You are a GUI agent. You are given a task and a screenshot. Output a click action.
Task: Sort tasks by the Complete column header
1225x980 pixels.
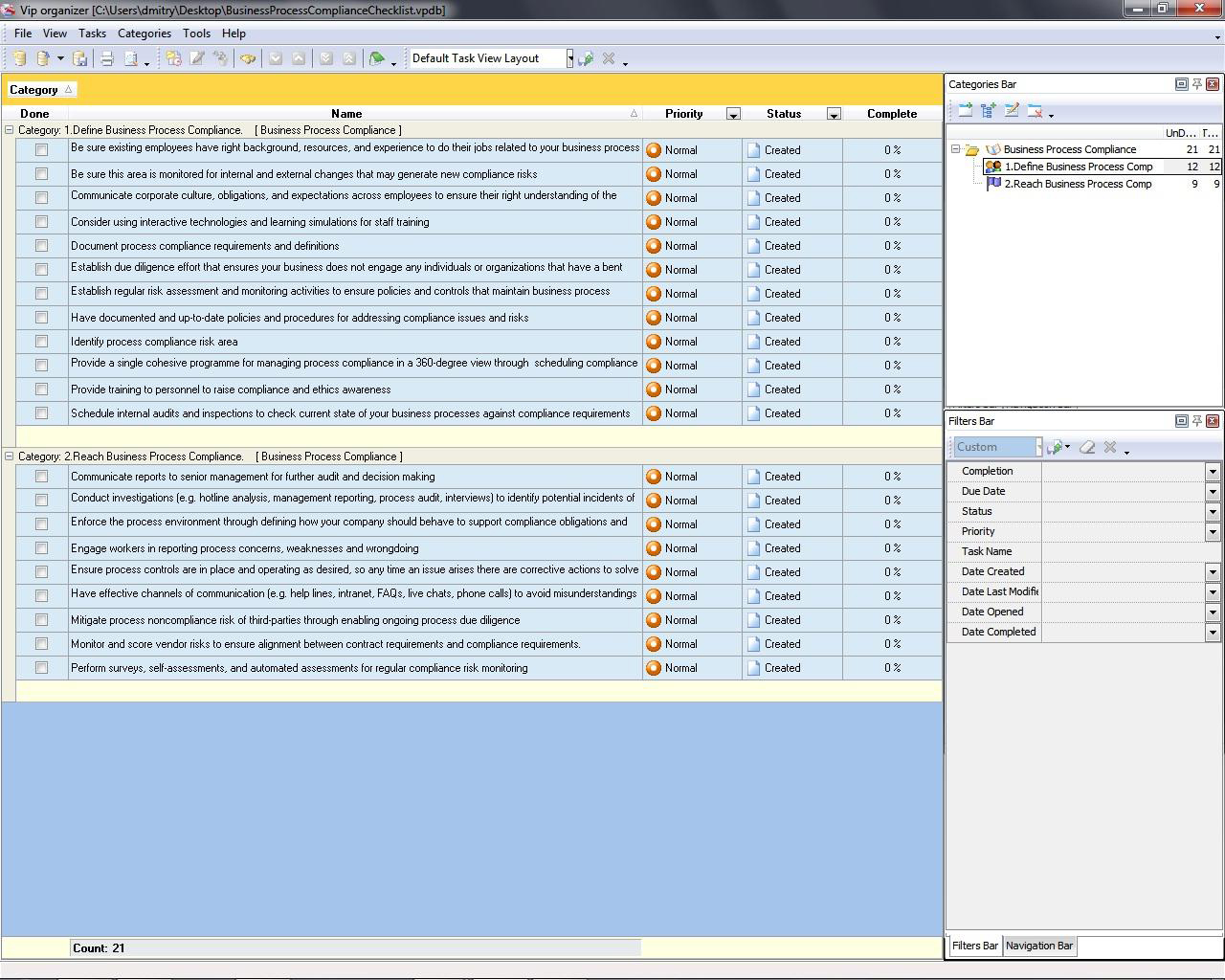click(891, 114)
